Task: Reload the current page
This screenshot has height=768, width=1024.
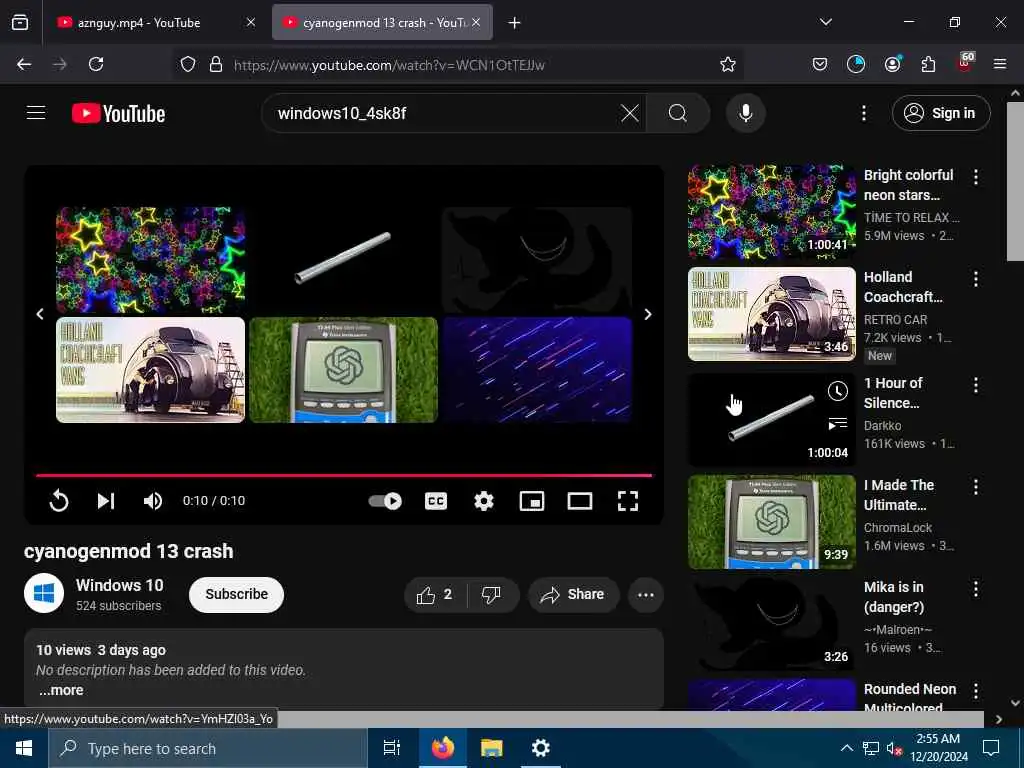Action: pyautogui.click(x=96, y=64)
